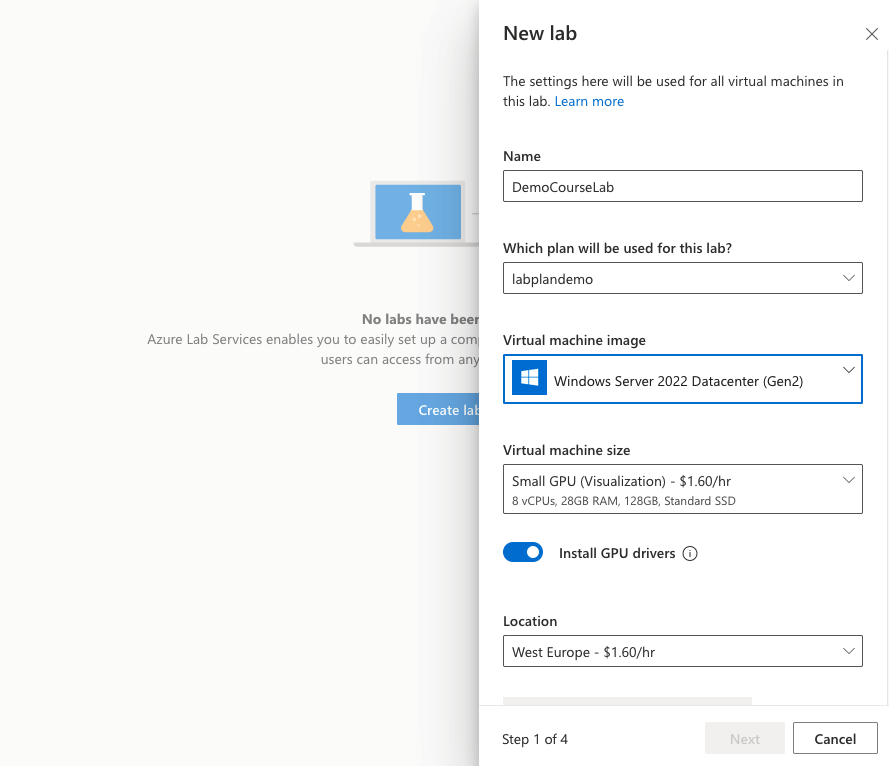Viewport: 889px width, 766px height.
Task: Close the New lab panel
Action: tap(871, 34)
